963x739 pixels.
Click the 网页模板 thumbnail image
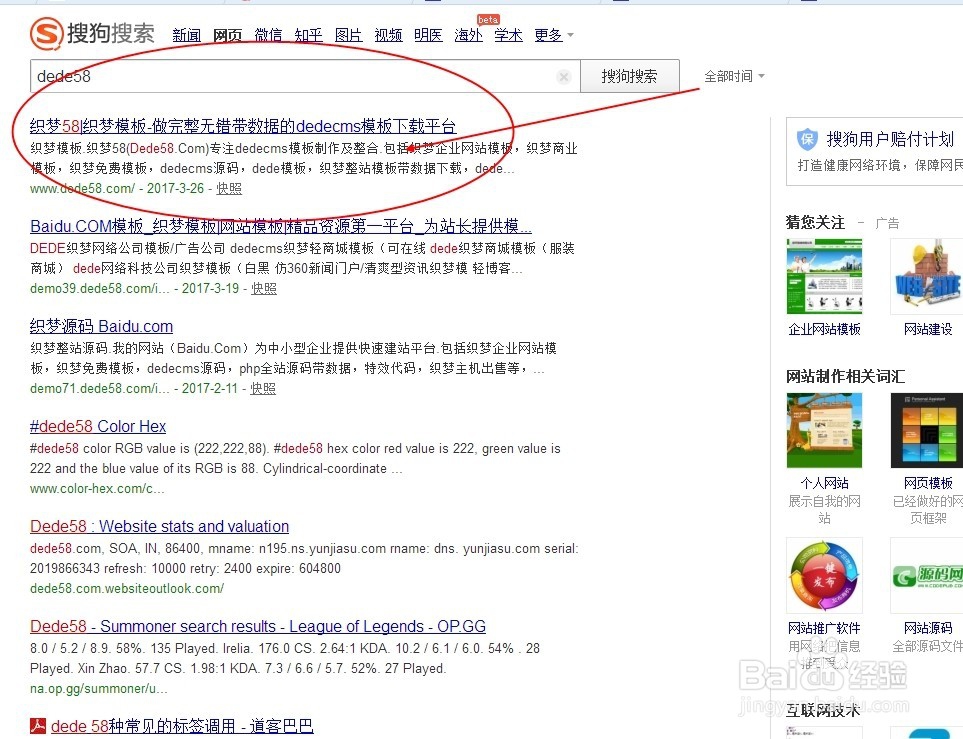927,431
